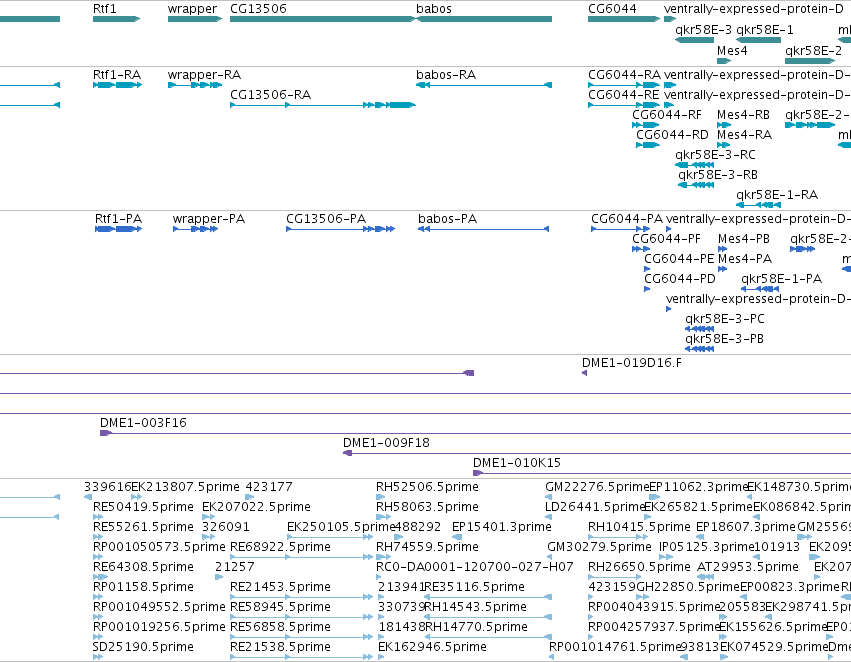This screenshot has height=662, width=851.
Task: Select the CG6044-RD transcript
Action: point(647,145)
